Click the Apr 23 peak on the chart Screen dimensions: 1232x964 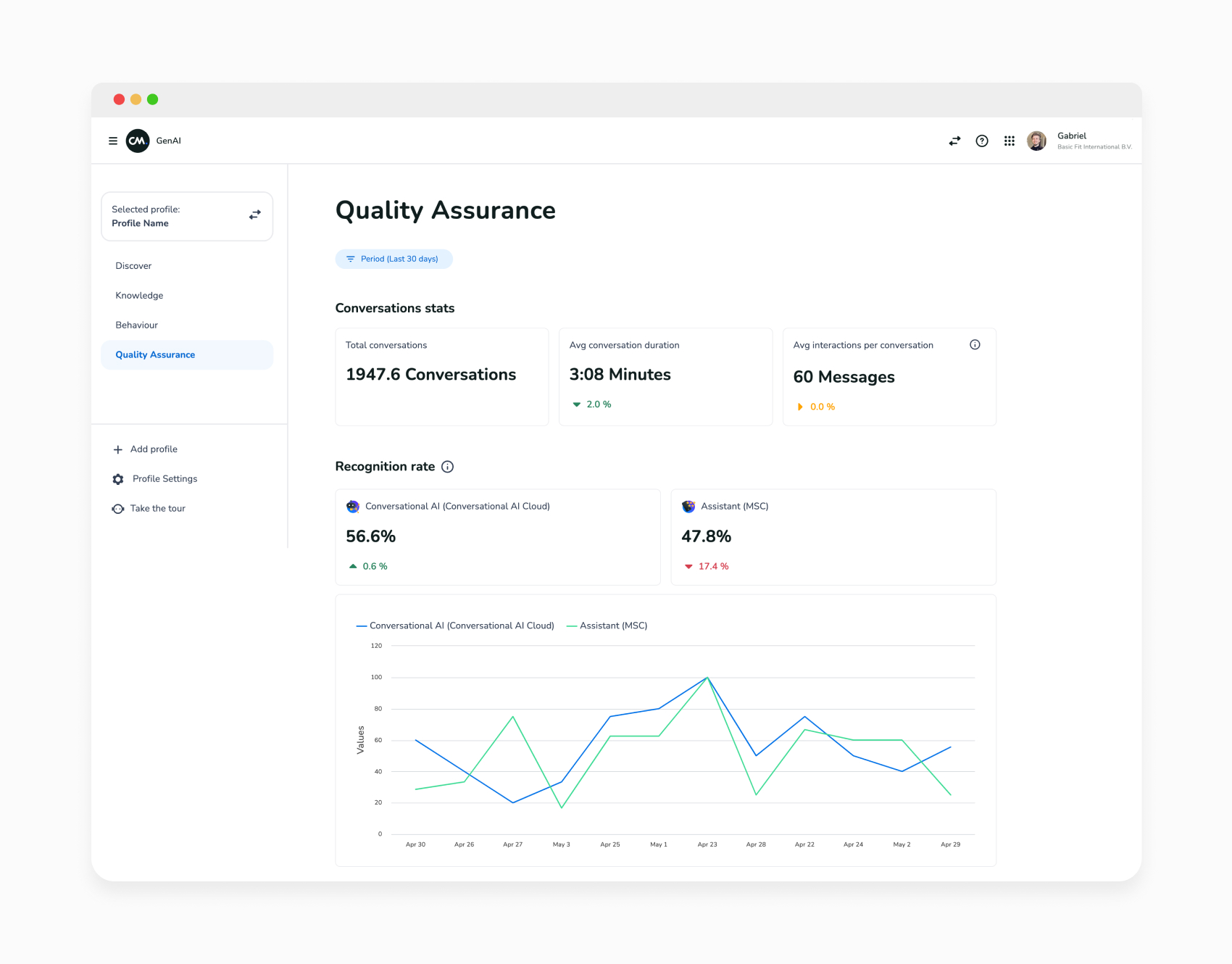point(708,678)
